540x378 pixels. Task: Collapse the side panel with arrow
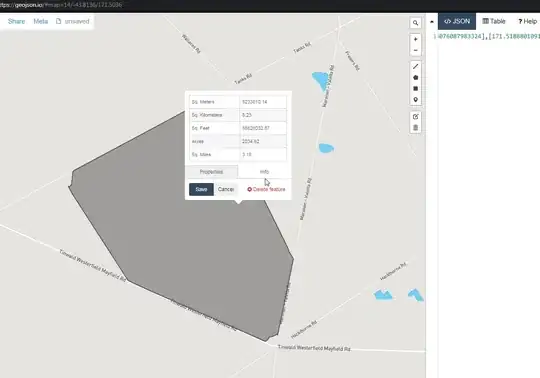point(432,22)
